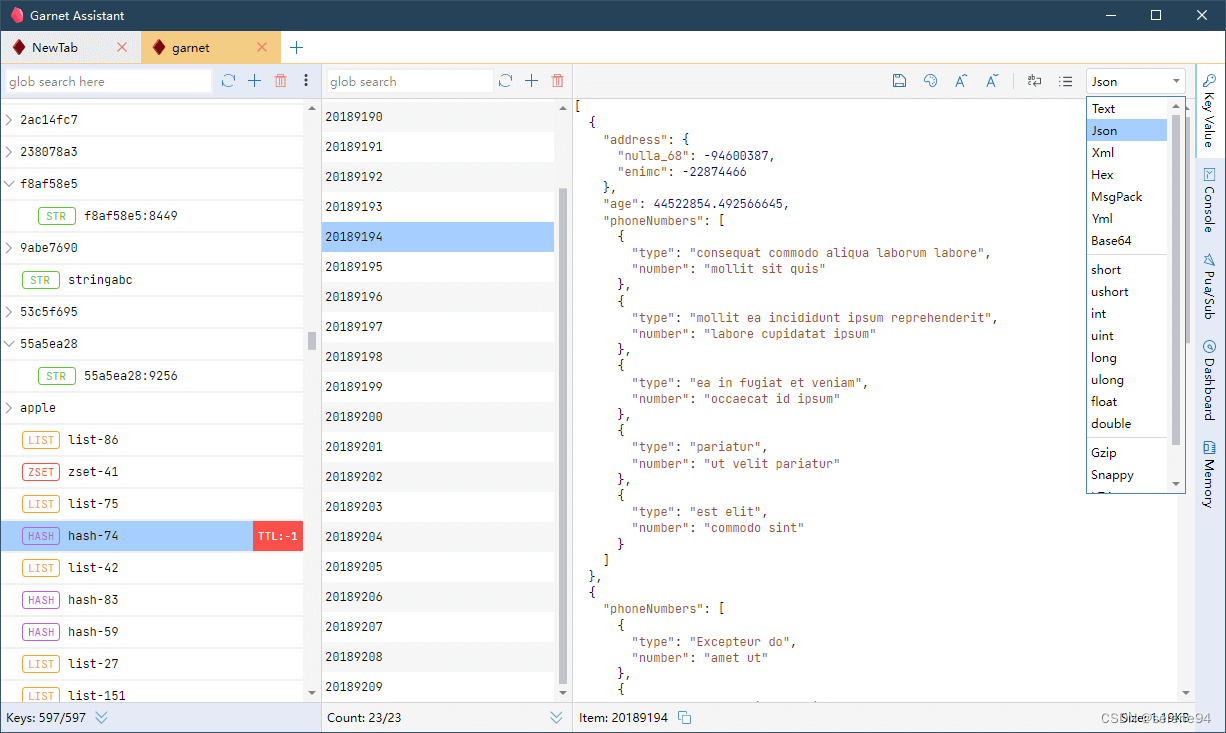Screen dimensions: 1226x733
Task: Expand the apple key group
Action: pyautogui.click(x=9, y=408)
